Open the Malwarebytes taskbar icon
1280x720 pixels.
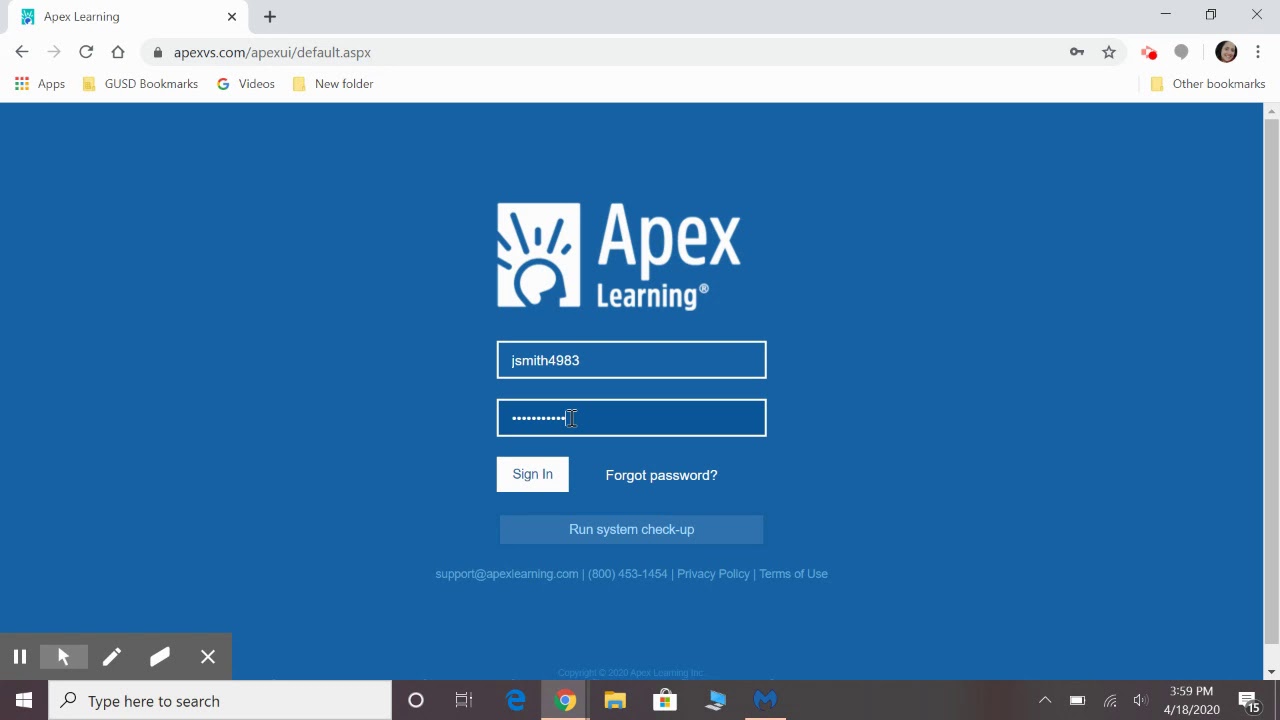pyautogui.click(x=765, y=701)
